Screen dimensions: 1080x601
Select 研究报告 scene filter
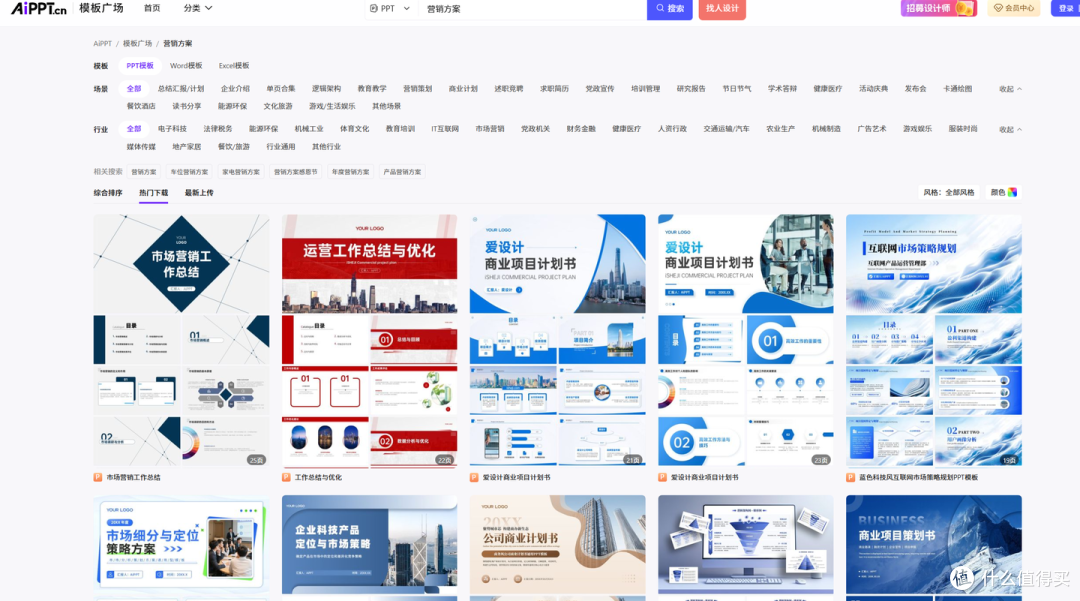[x=691, y=89]
